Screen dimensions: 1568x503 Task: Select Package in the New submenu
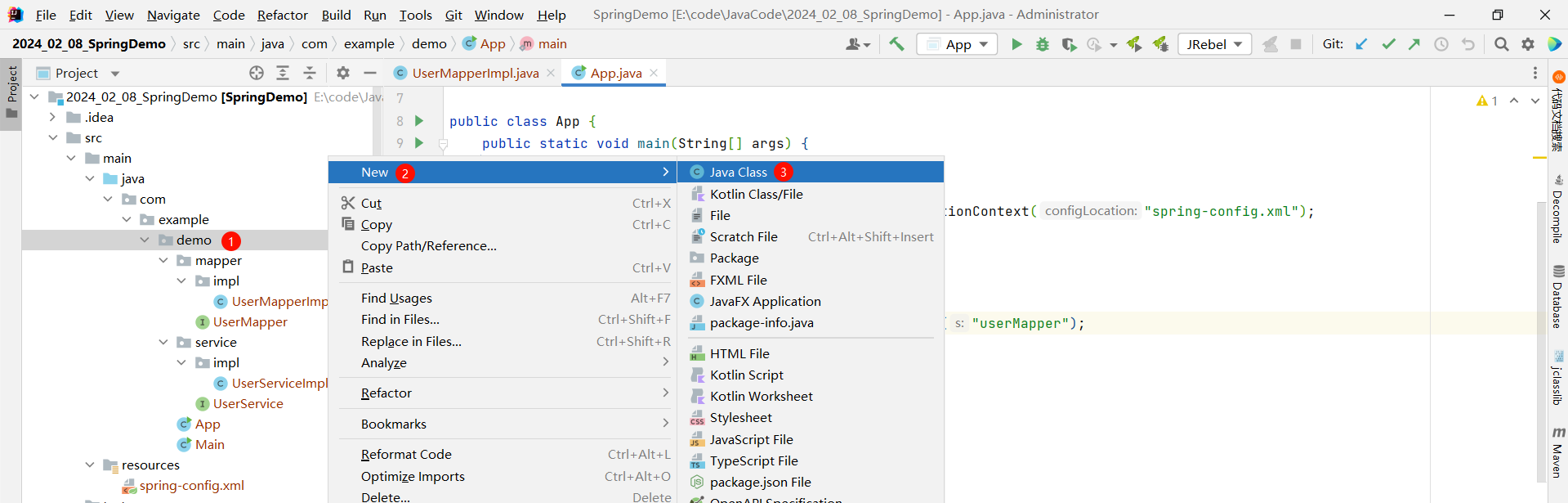[811, 258]
